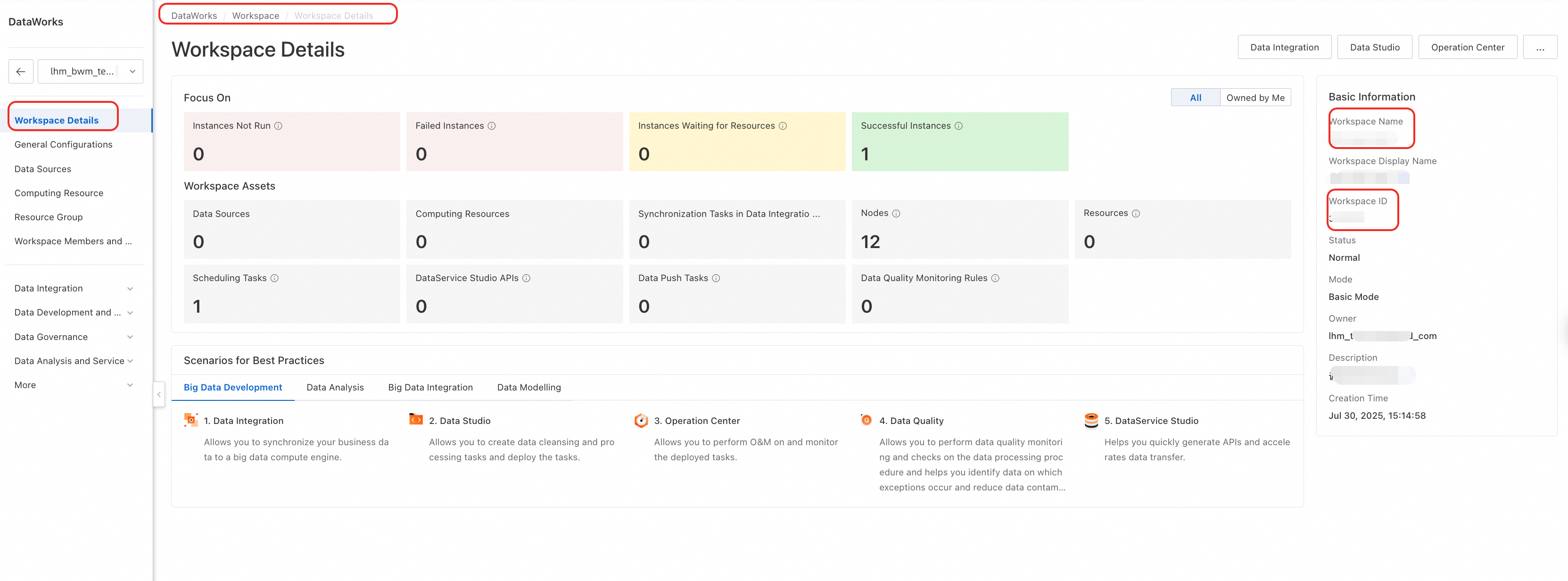Click the Workspace breadcrumb link
The image size is (1568, 581).
click(x=255, y=16)
